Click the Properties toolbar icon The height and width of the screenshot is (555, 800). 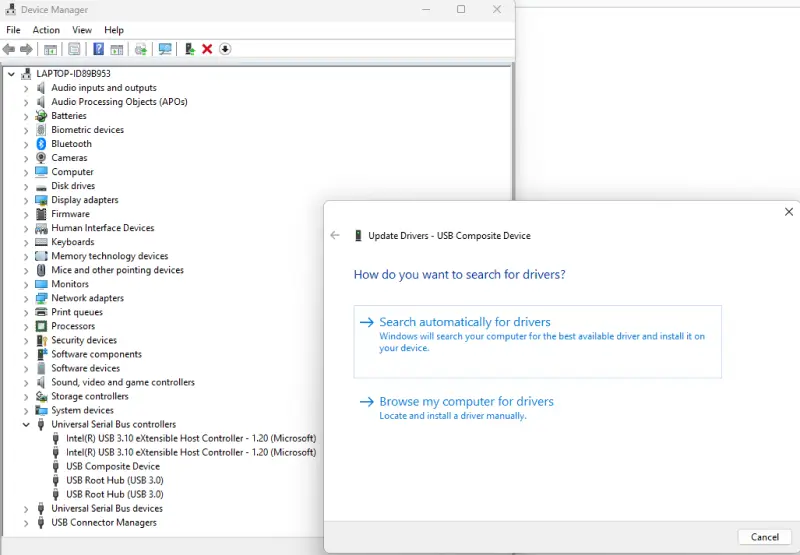click(74, 49)
